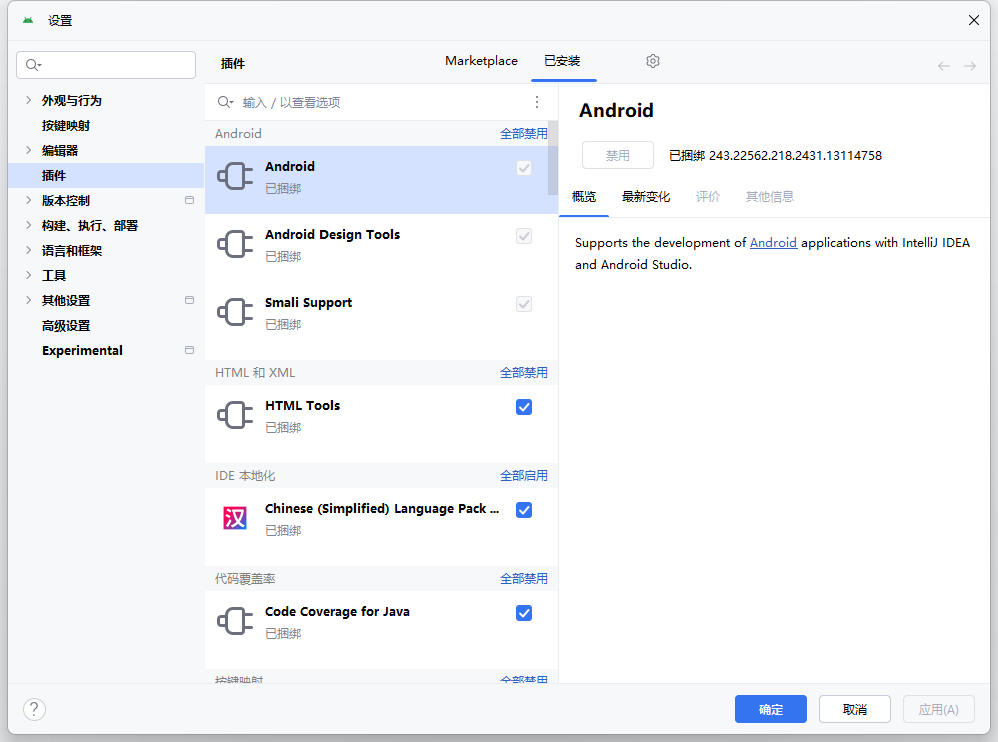Uncheck the HTML Tools plugin checkbox
Image resolution: width=998 pixels, height=742 pixels.
524,407
